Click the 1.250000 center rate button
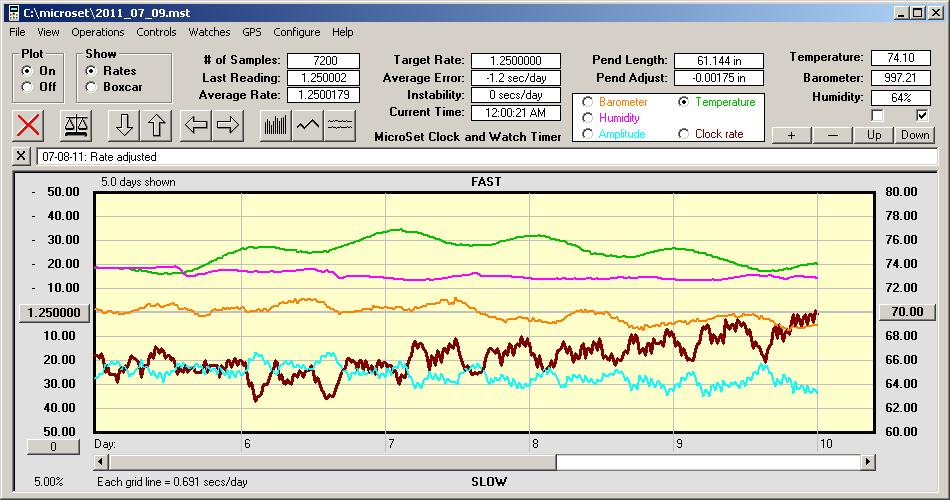The image size is (950, 500). click(x=54, y=312)
